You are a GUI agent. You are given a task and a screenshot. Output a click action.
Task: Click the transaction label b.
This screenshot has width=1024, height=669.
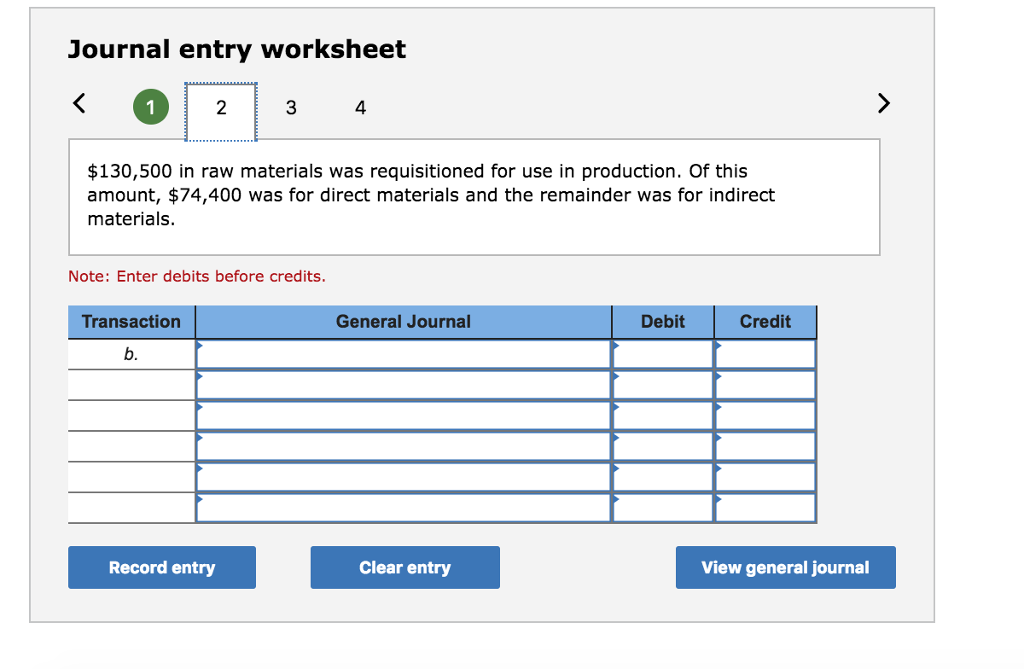click(x=131, y=354)
